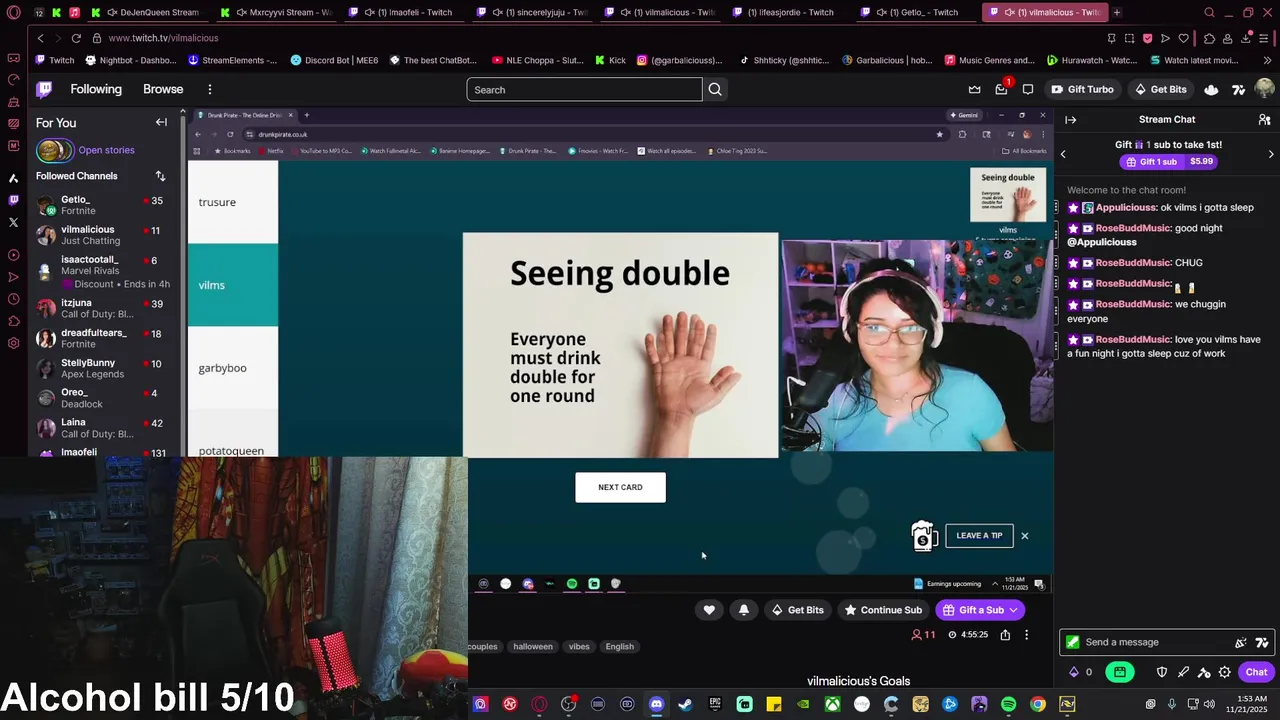Go back in browser history
The width and height of the screenshot is (1280, 720).
(40, 38)
